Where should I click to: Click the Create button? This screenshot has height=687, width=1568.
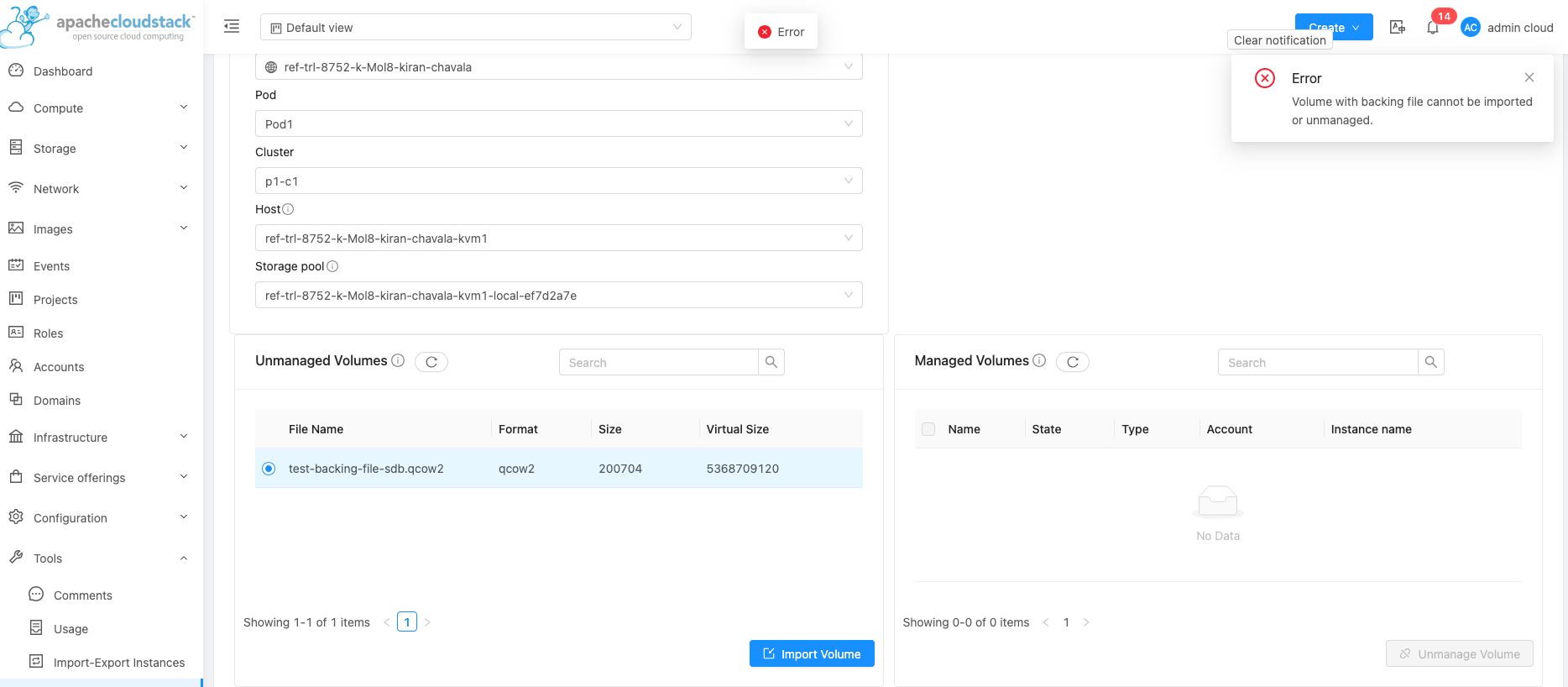coord(1334,26)
